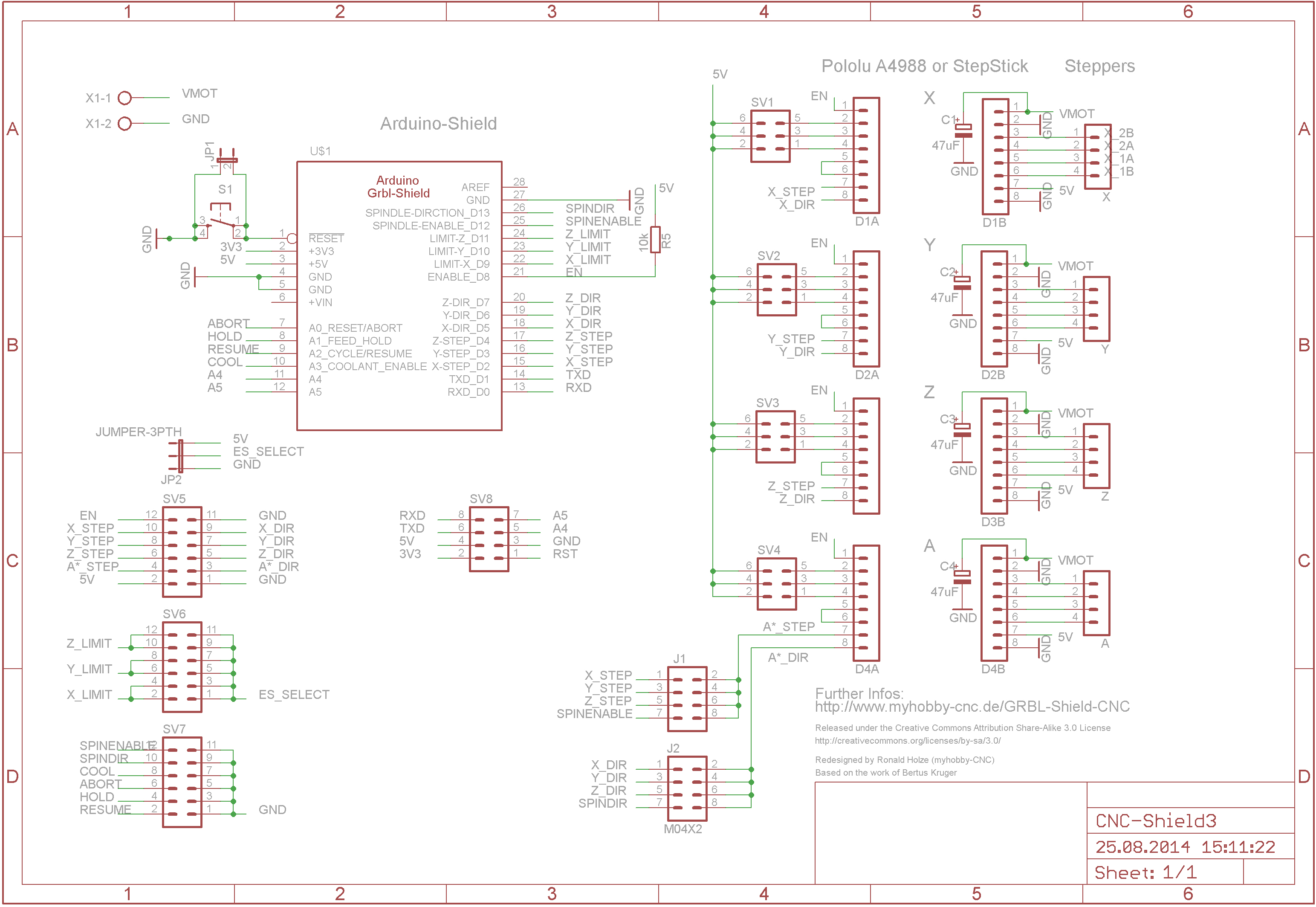1316x907 pixels.
Task: Click the 'Released under the Creative Commons' line
Action: [x=962, y=728]
